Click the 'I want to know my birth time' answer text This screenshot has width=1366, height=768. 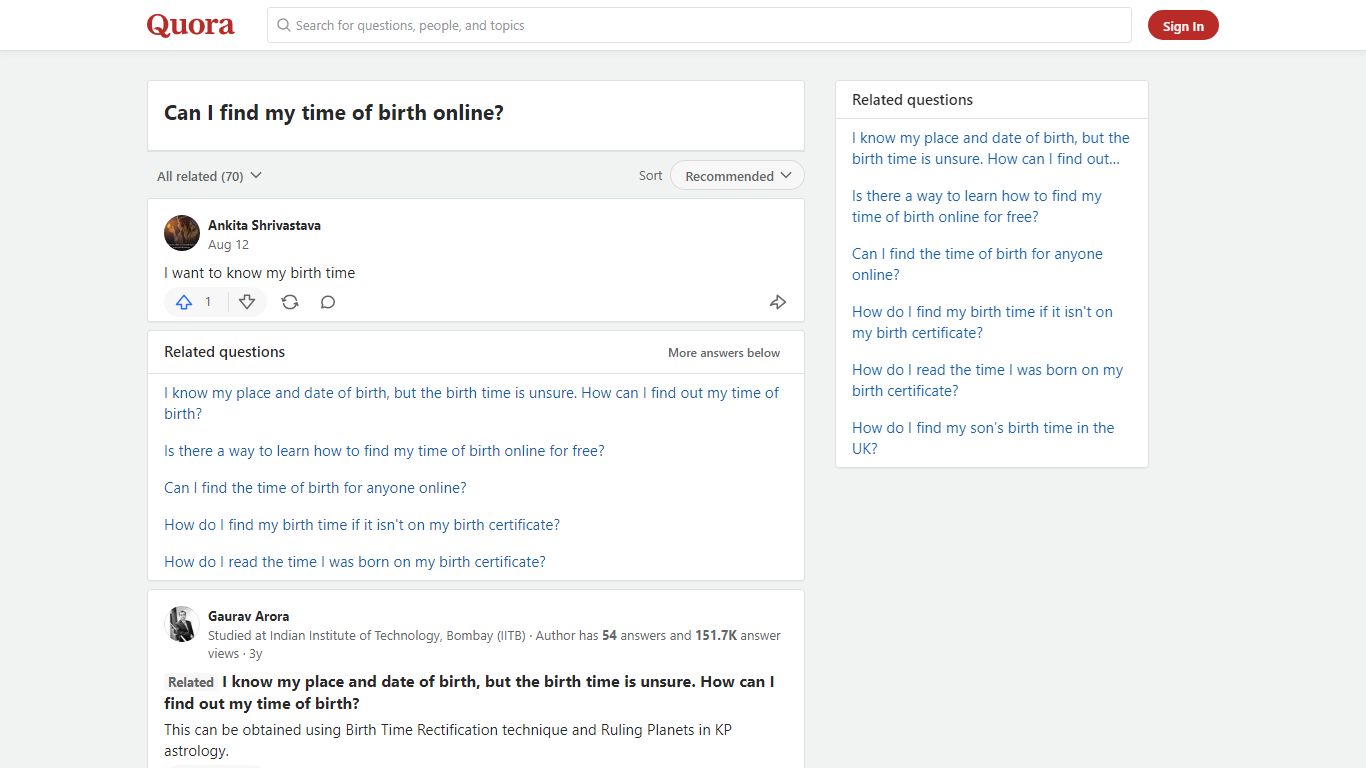coord(260,273)
